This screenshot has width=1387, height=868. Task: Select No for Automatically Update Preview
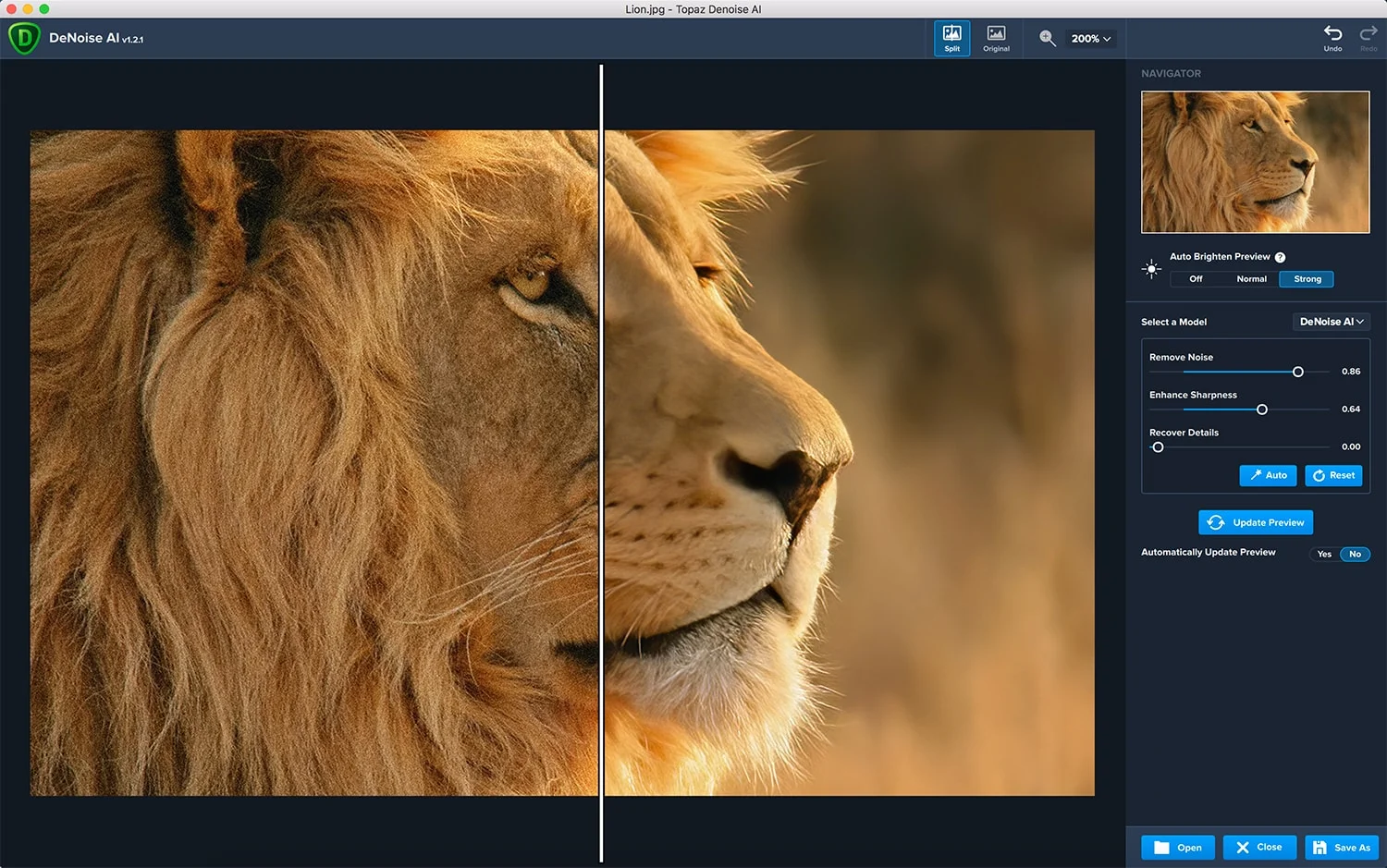click(x=1355, y=555)
